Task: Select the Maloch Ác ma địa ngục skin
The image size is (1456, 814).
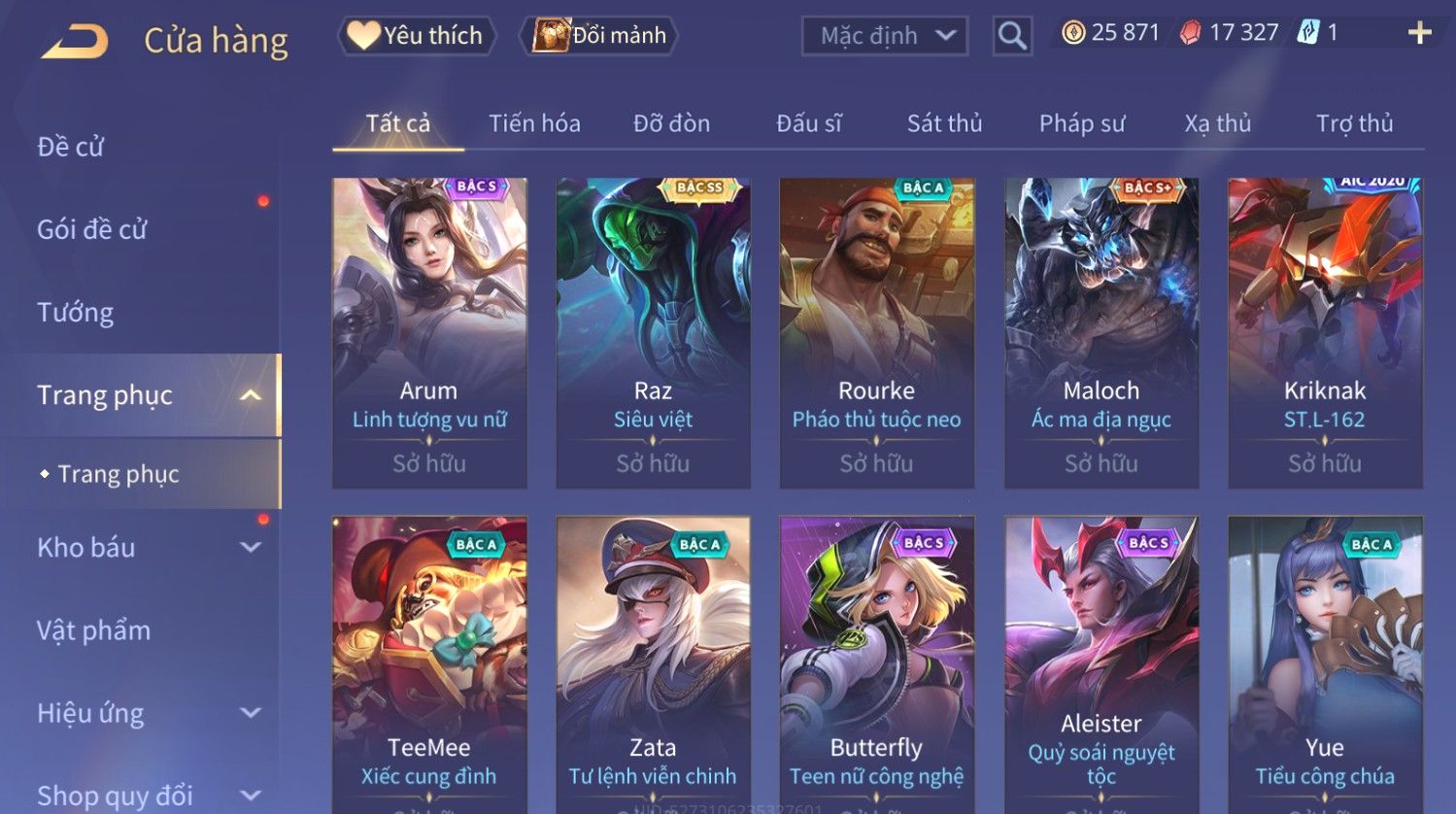Action: (1101, 333)
